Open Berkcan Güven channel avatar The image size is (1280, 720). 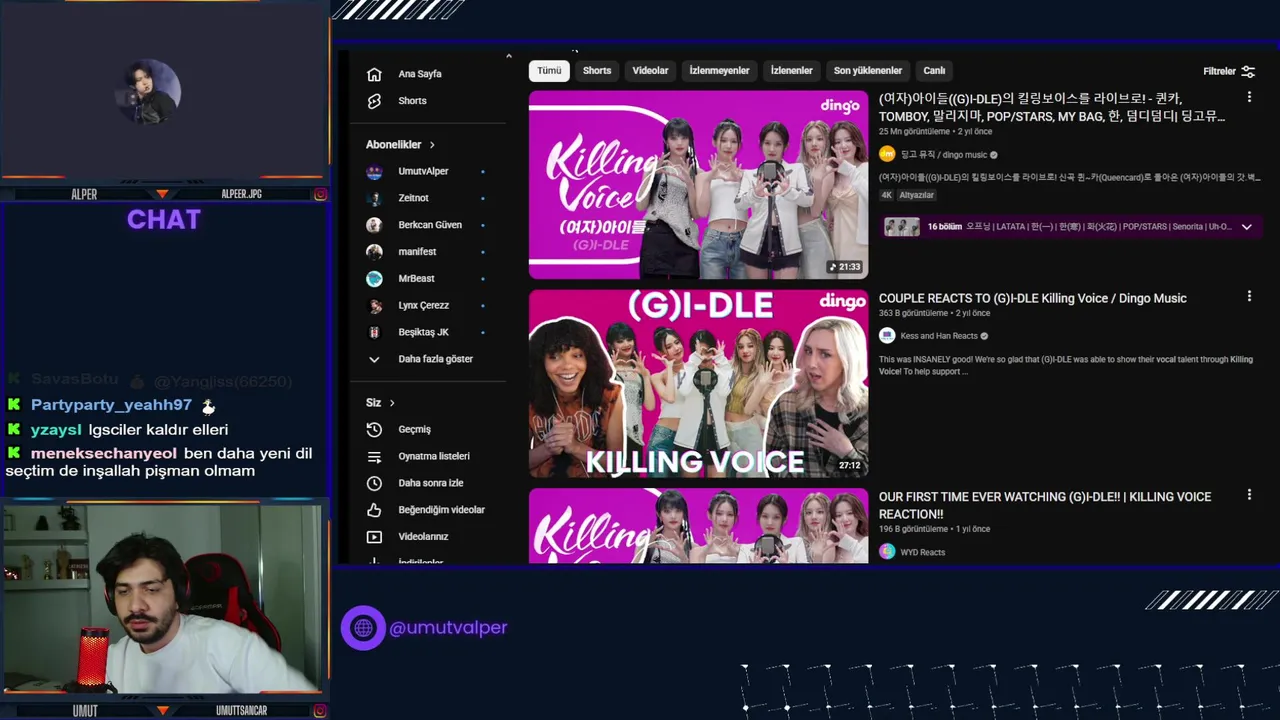pyautogui.click(x=374, y=225)
